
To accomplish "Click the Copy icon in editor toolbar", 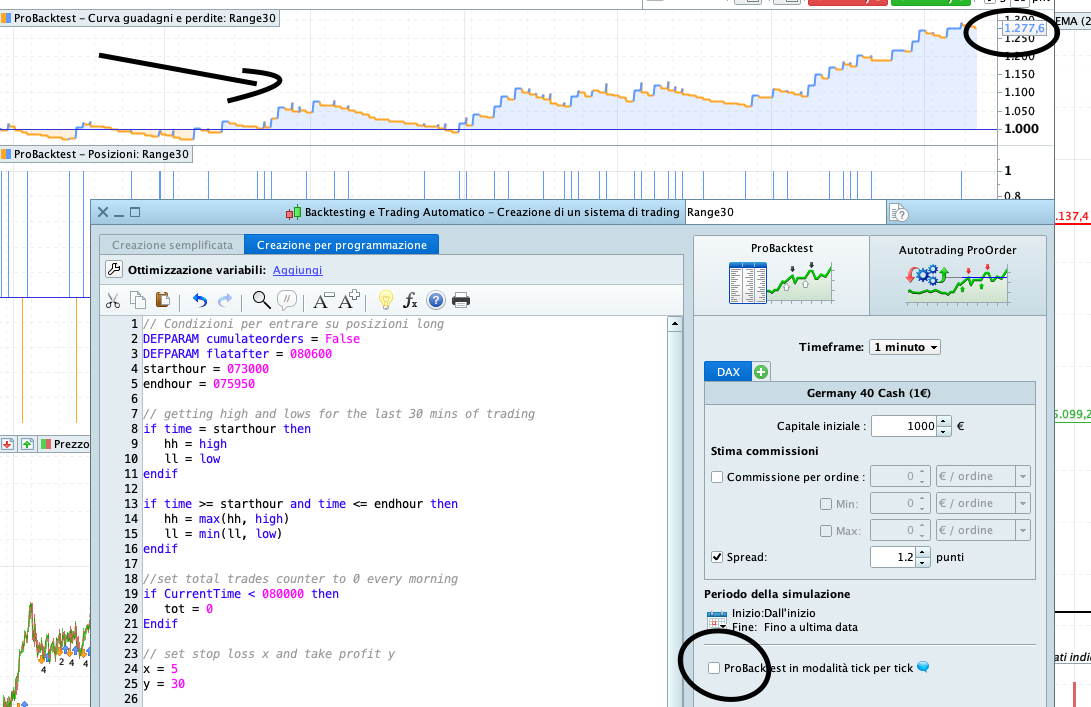I will point(138,300).
